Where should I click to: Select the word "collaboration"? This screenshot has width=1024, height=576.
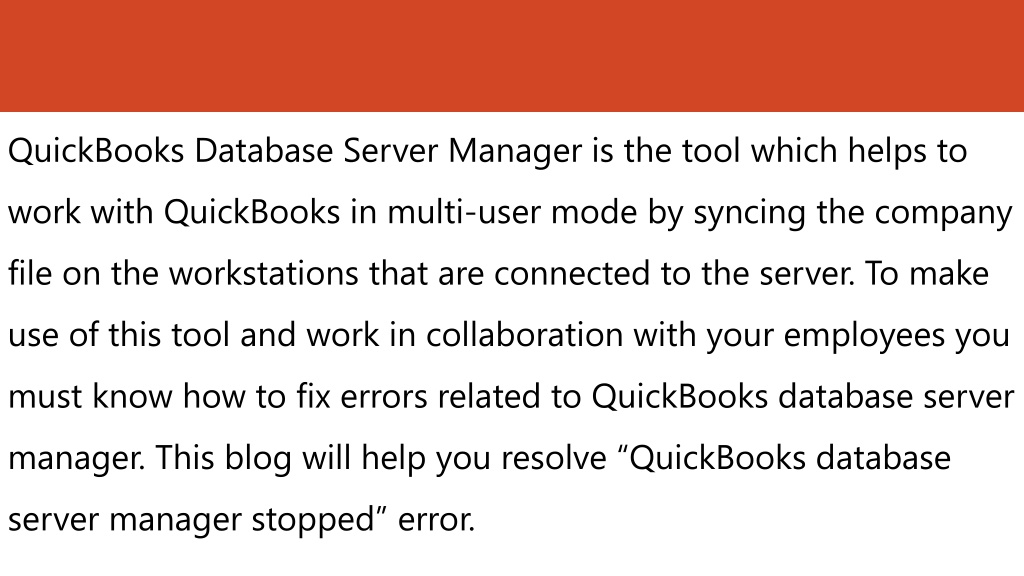[524, 335]
